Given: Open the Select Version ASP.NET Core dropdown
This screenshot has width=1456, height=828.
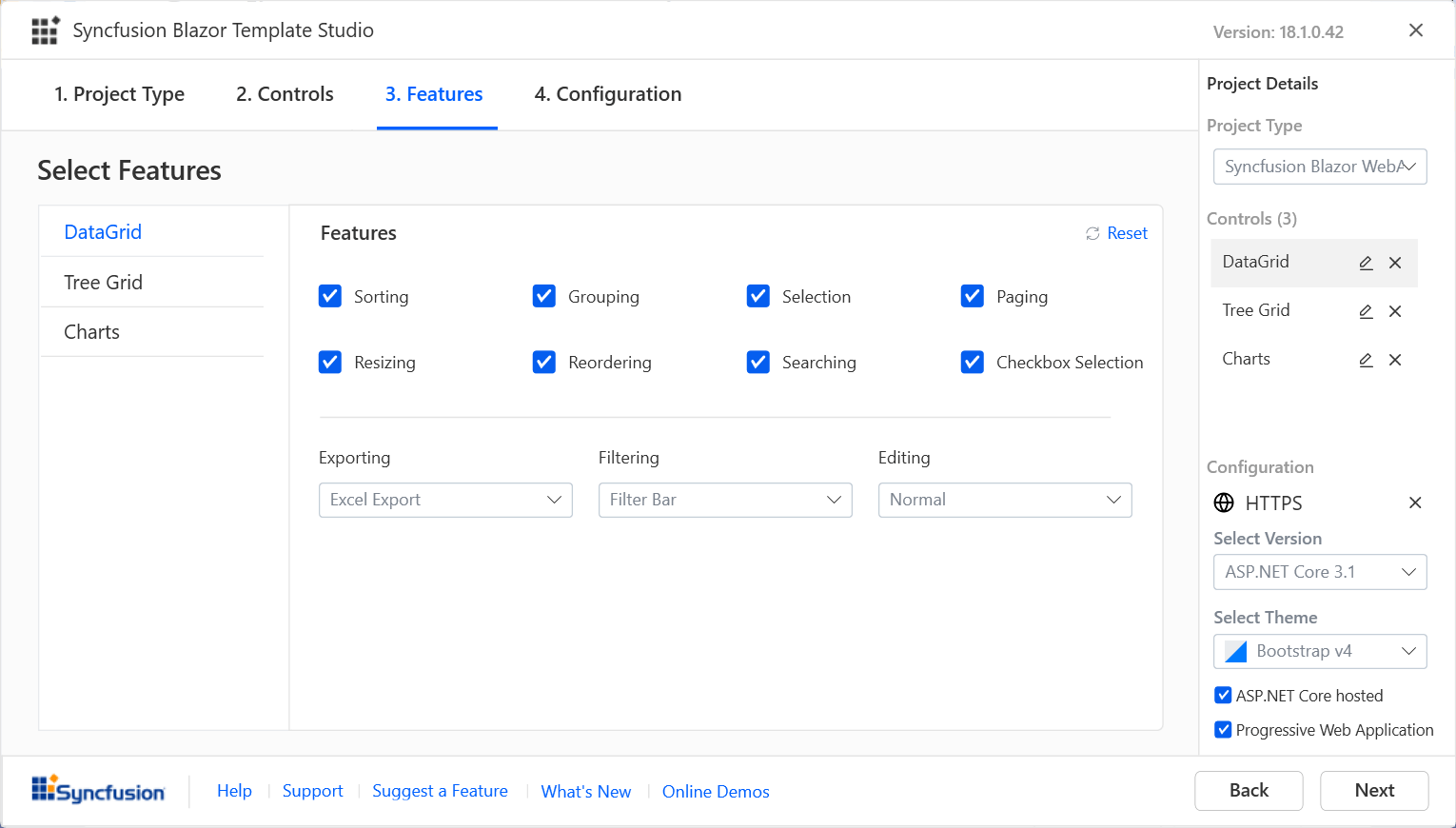Looking at the screenshot, I should [1320, 572].
